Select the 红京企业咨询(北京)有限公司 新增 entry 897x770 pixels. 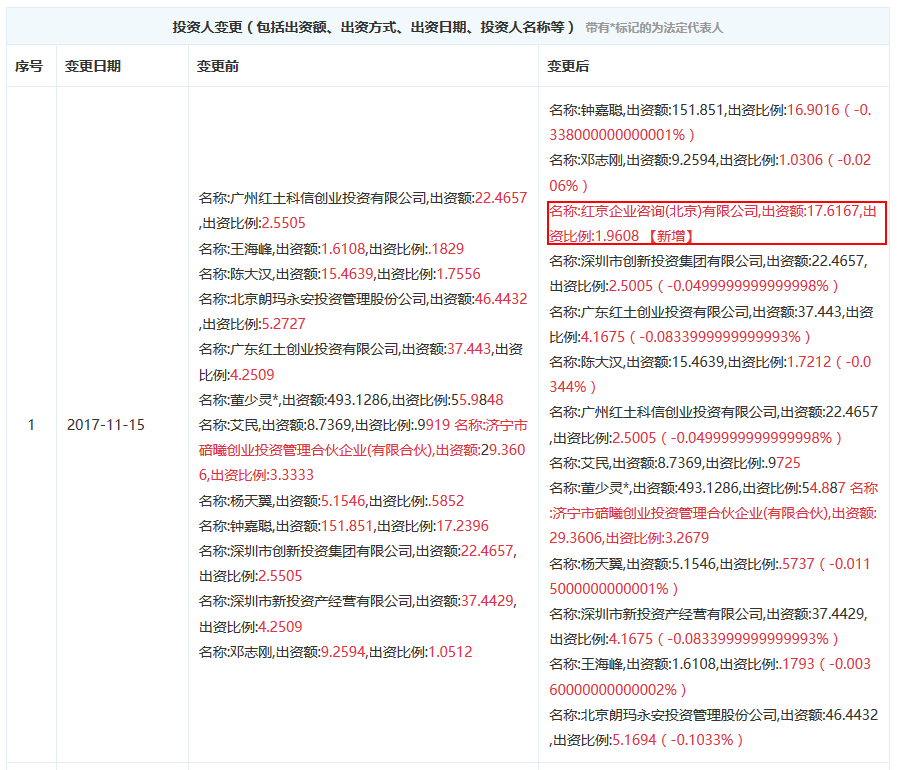click(716, 223)
